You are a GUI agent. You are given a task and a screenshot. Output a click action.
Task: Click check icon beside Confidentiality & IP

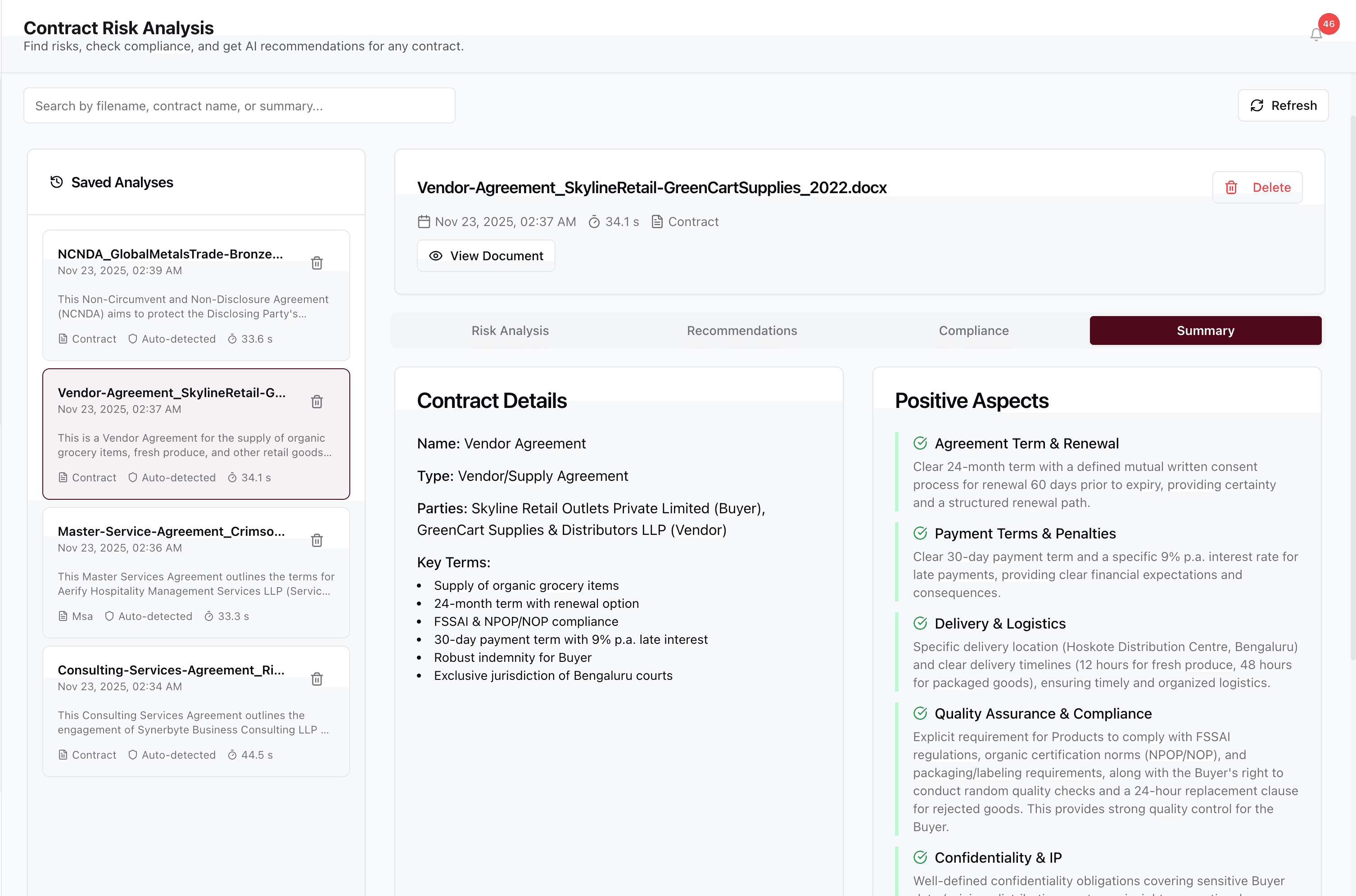(920, 857)
